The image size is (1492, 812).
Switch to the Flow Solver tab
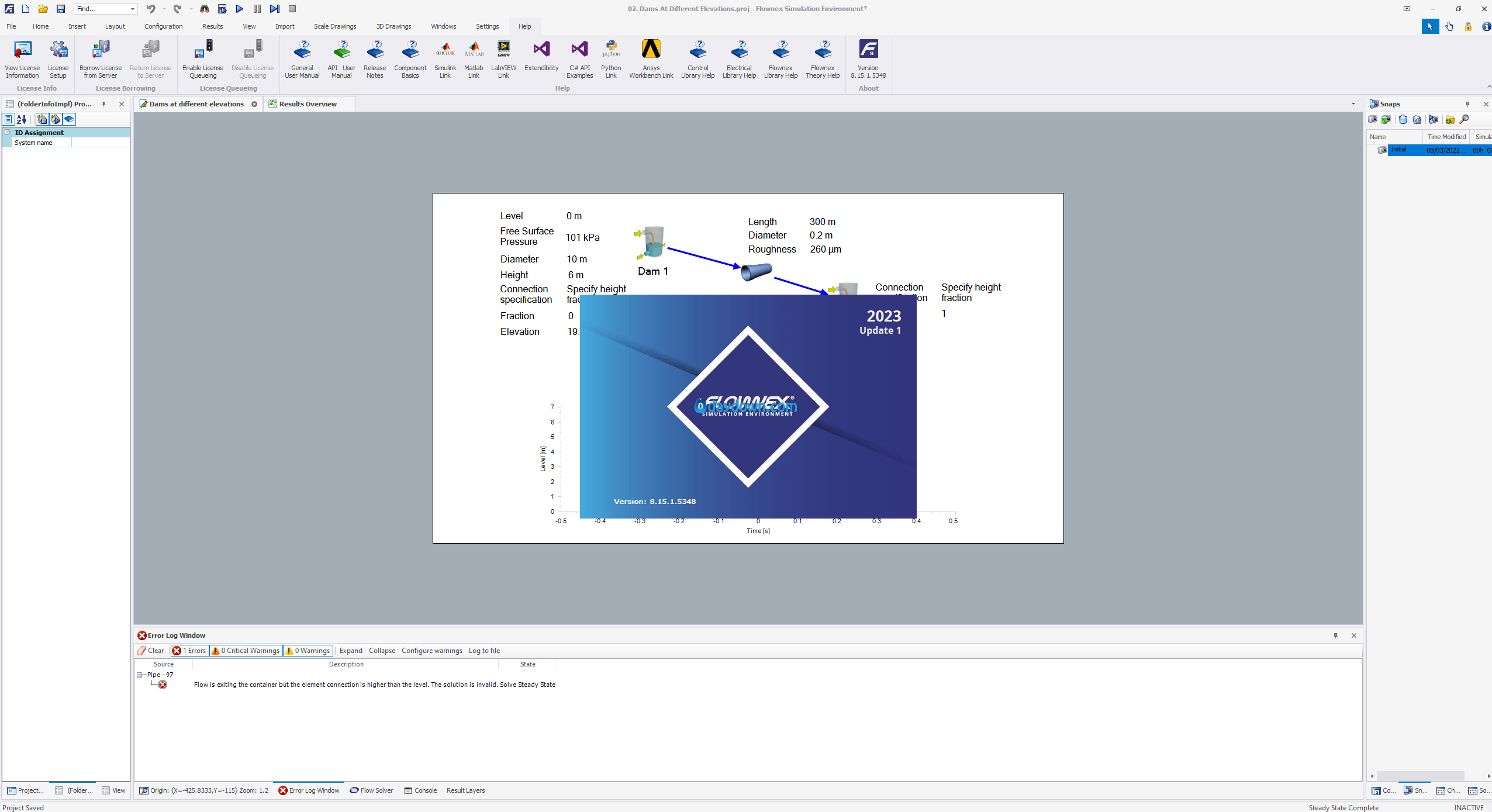click(x=371, y=790)
